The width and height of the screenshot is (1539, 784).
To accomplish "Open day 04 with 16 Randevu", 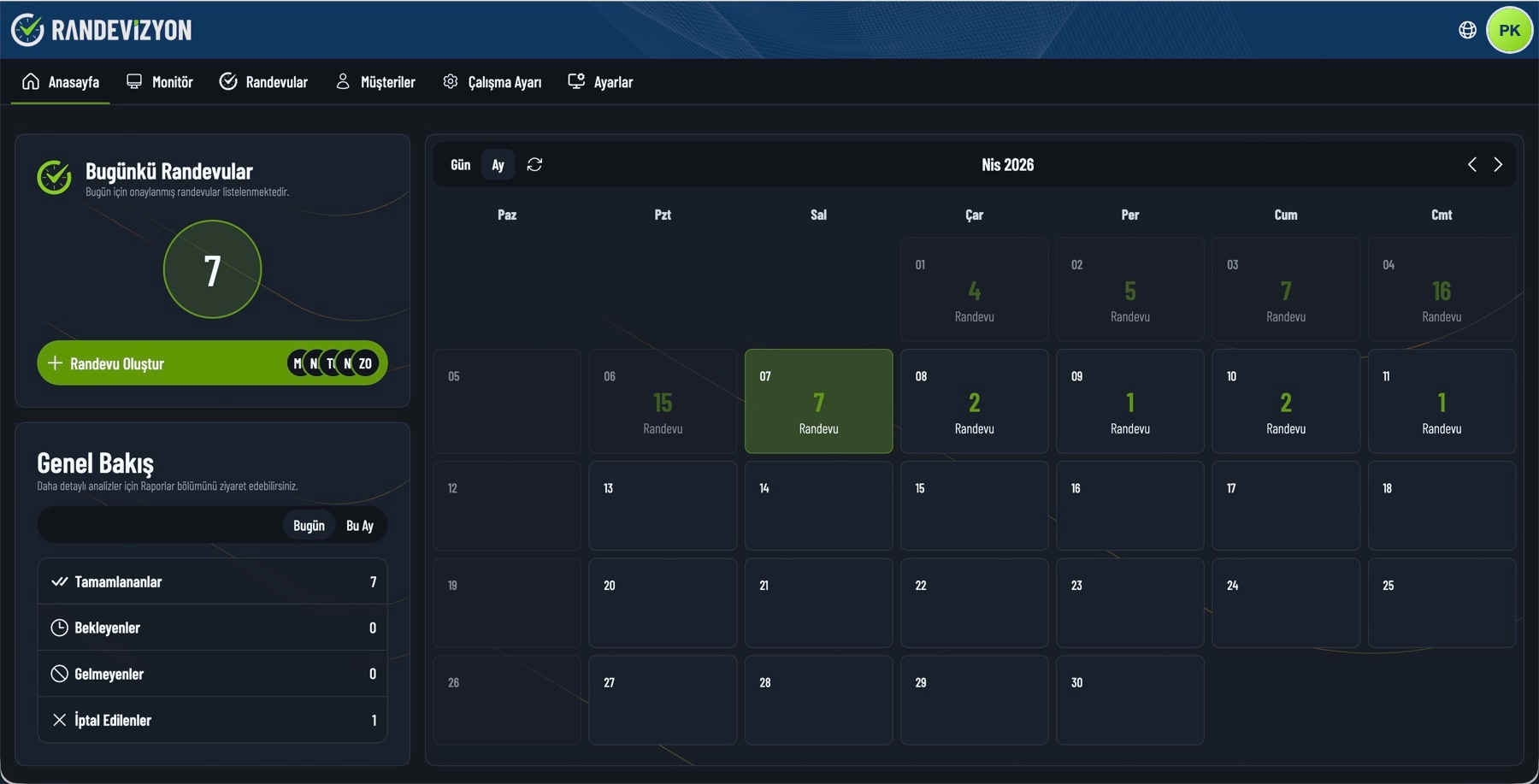I will pyautogui.click(x=1442, y=290).
